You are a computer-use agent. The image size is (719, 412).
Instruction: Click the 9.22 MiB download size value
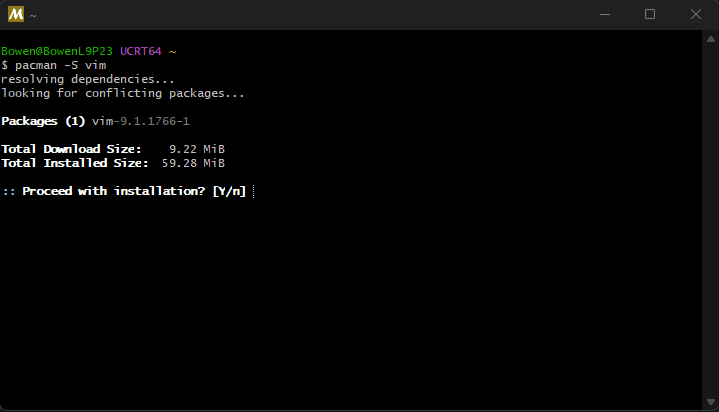[197, 149]
